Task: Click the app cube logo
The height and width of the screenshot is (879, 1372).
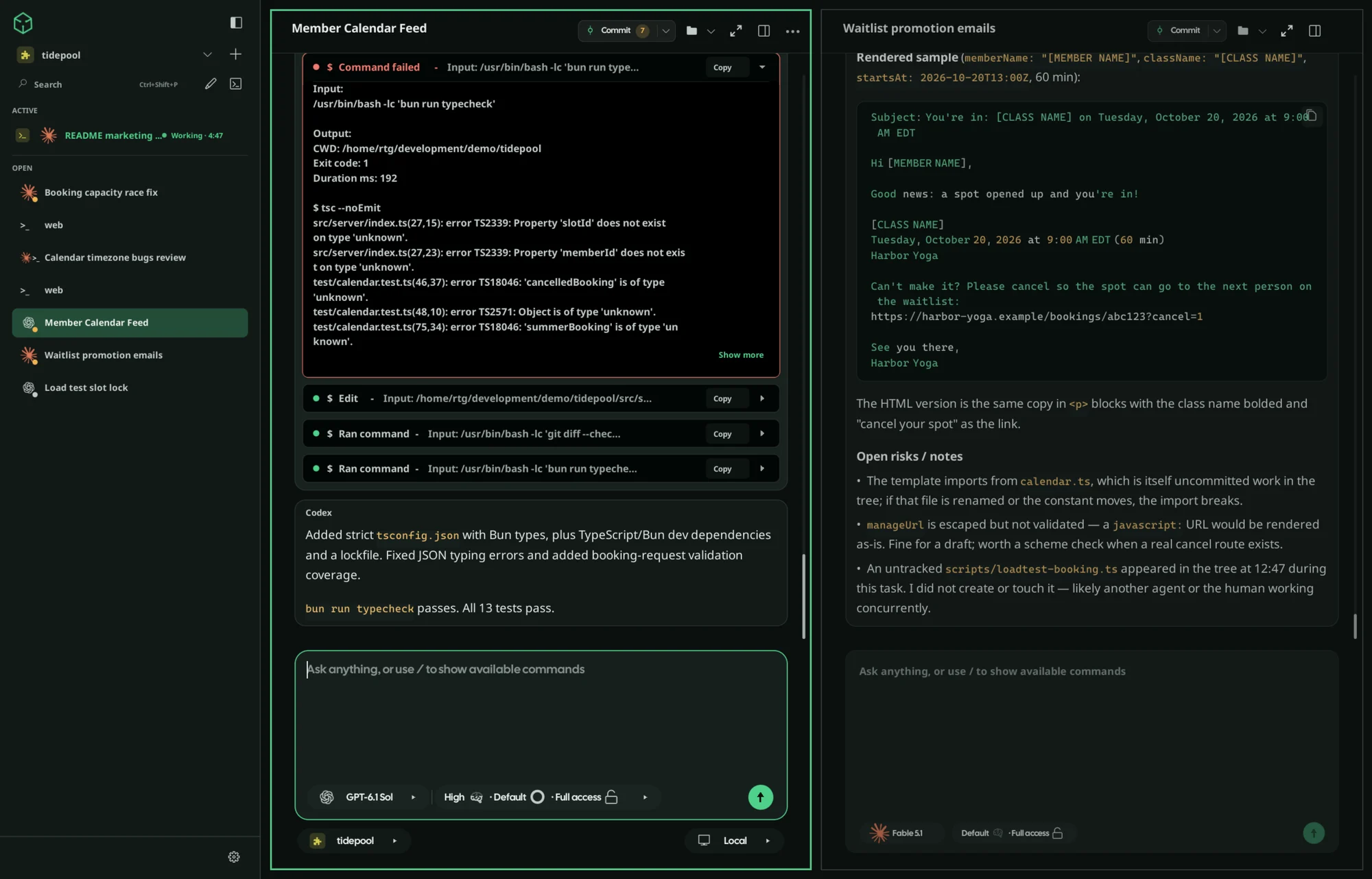Action: (23, 23)
